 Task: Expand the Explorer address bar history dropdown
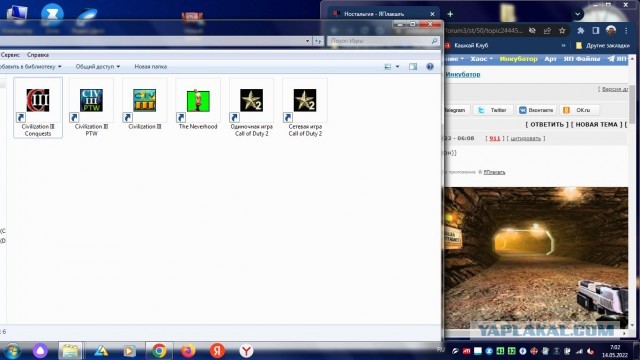tap(307, 41)
